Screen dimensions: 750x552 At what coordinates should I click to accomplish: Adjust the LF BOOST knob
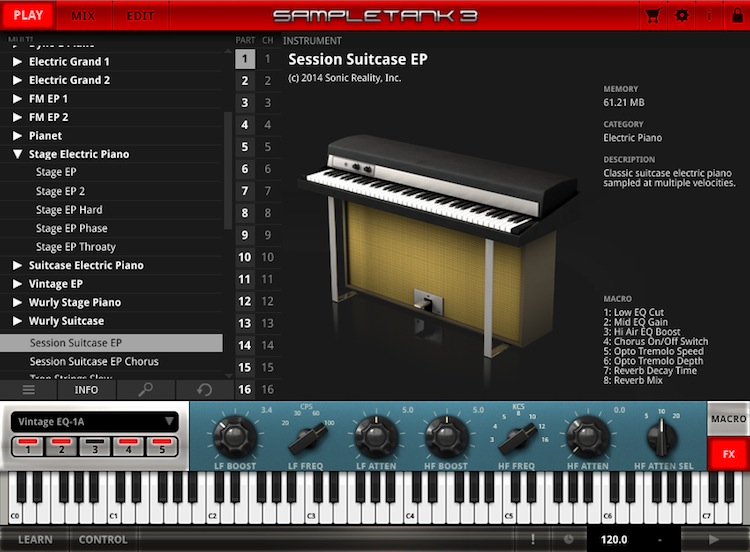(x=235, y=436)
